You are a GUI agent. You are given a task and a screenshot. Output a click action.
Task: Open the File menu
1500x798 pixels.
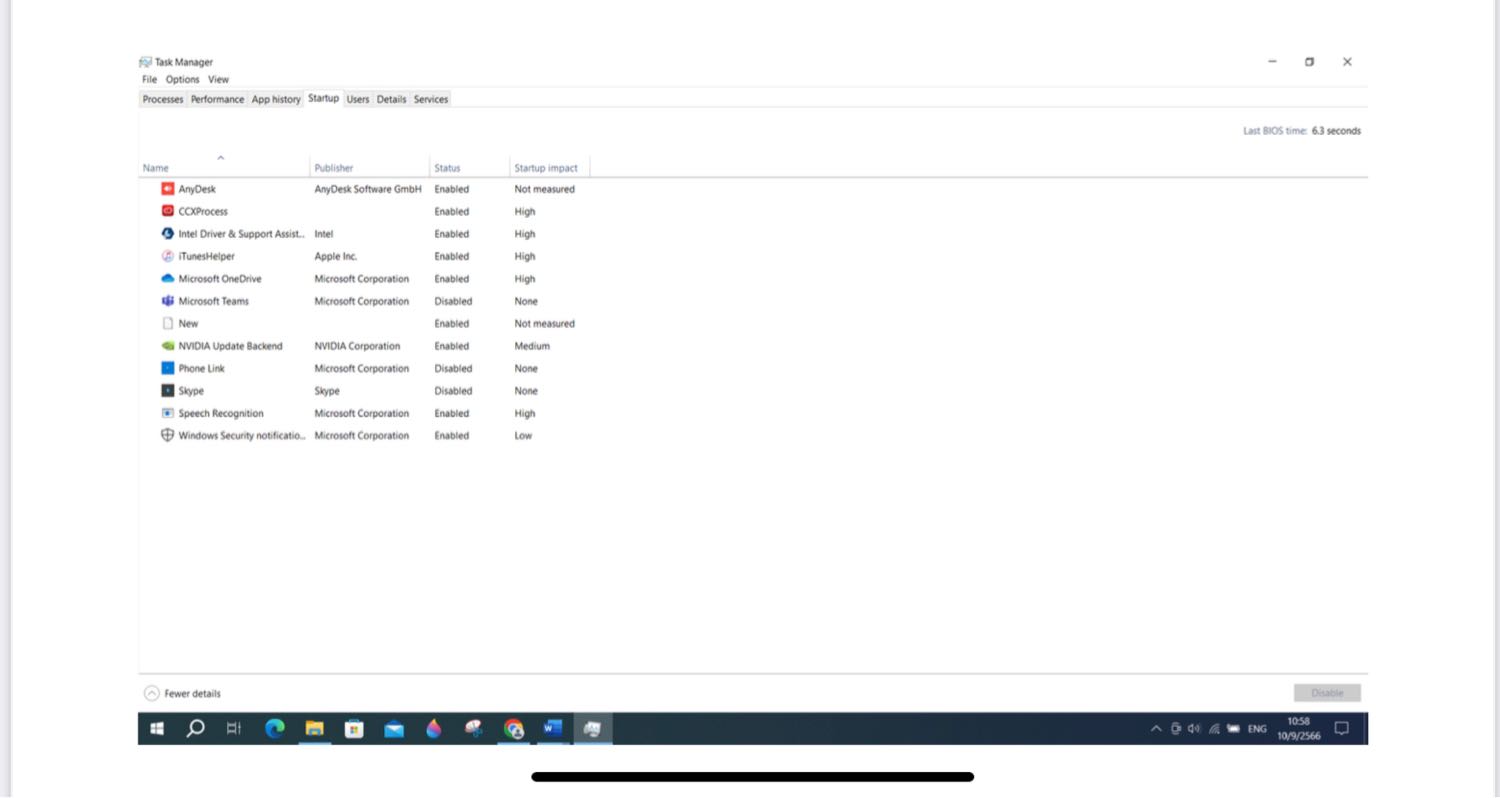(x=149, y=79)
